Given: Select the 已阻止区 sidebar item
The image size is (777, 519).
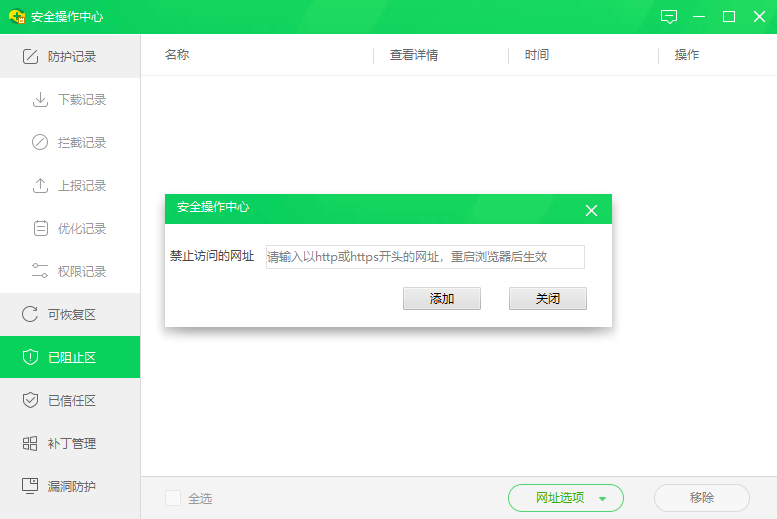Looking at the screenshot, I should tap(70, 358).
